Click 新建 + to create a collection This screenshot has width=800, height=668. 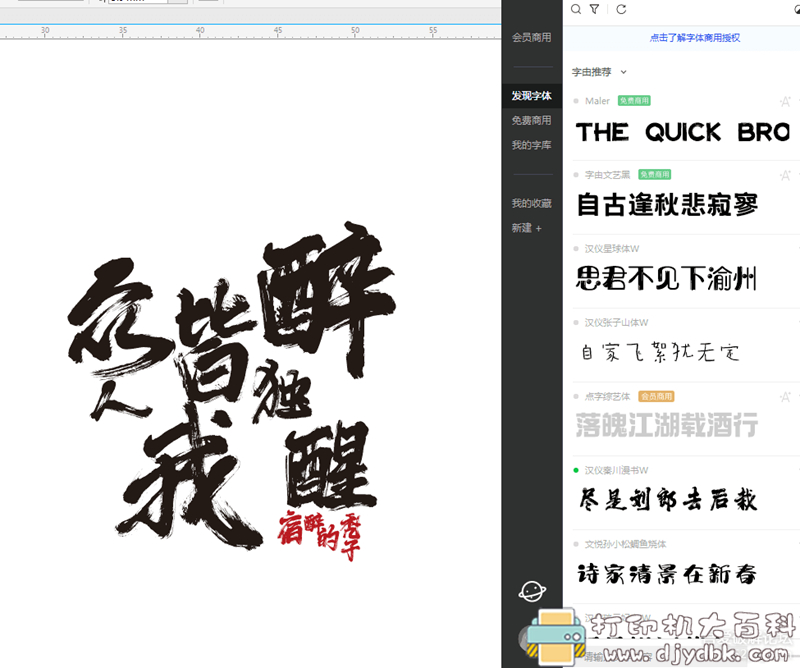[x=527, y=228]
